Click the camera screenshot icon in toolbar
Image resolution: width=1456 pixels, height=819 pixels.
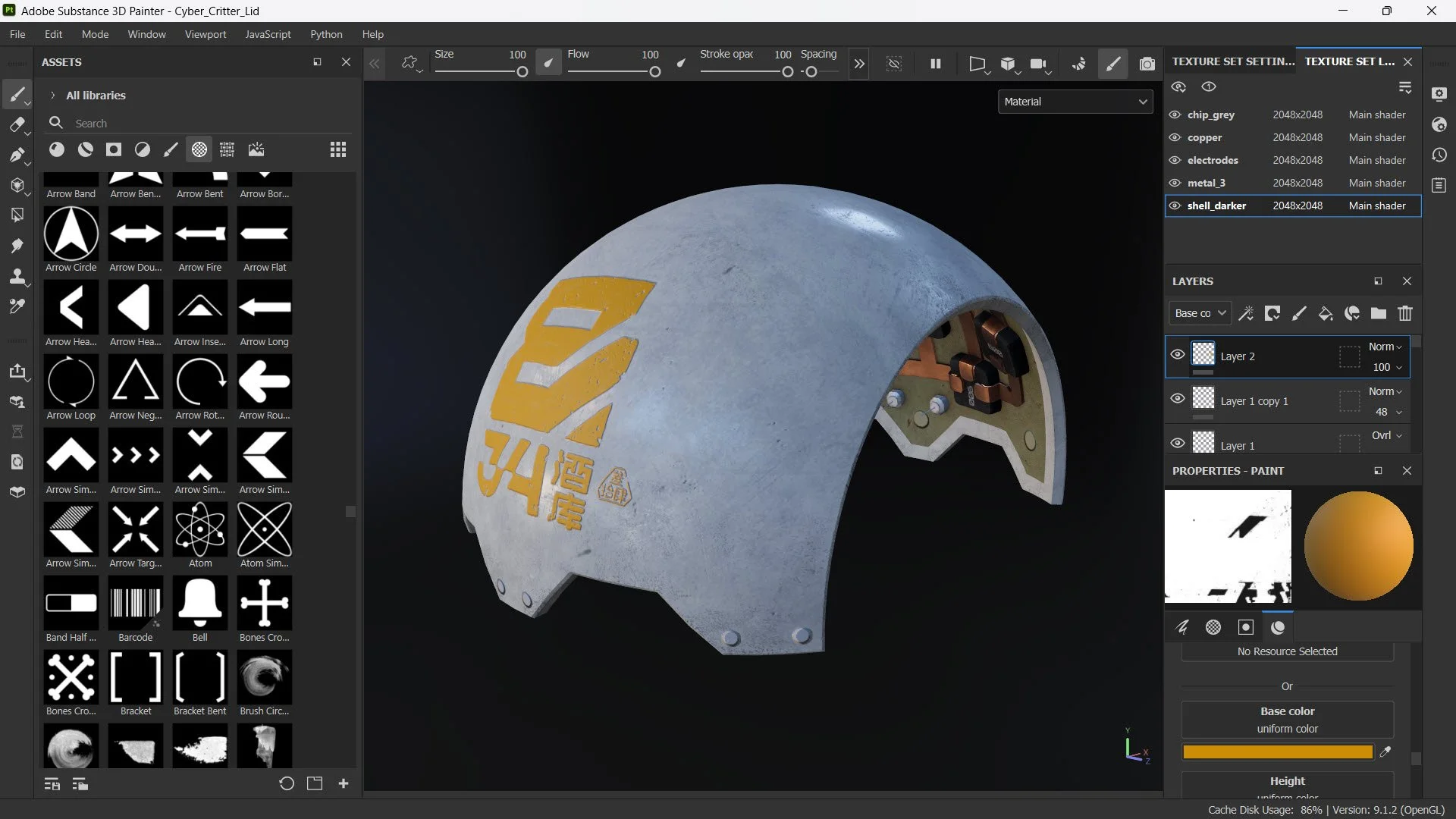[x=1147, y=64]
